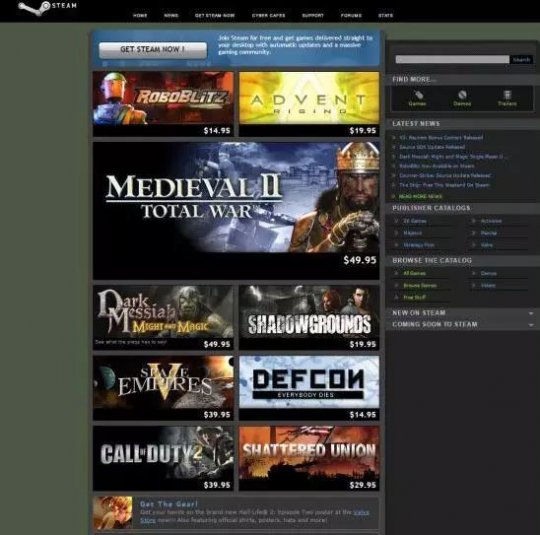
Task: Open the Advent Rising game banner
Action: (x=309, y=104)
